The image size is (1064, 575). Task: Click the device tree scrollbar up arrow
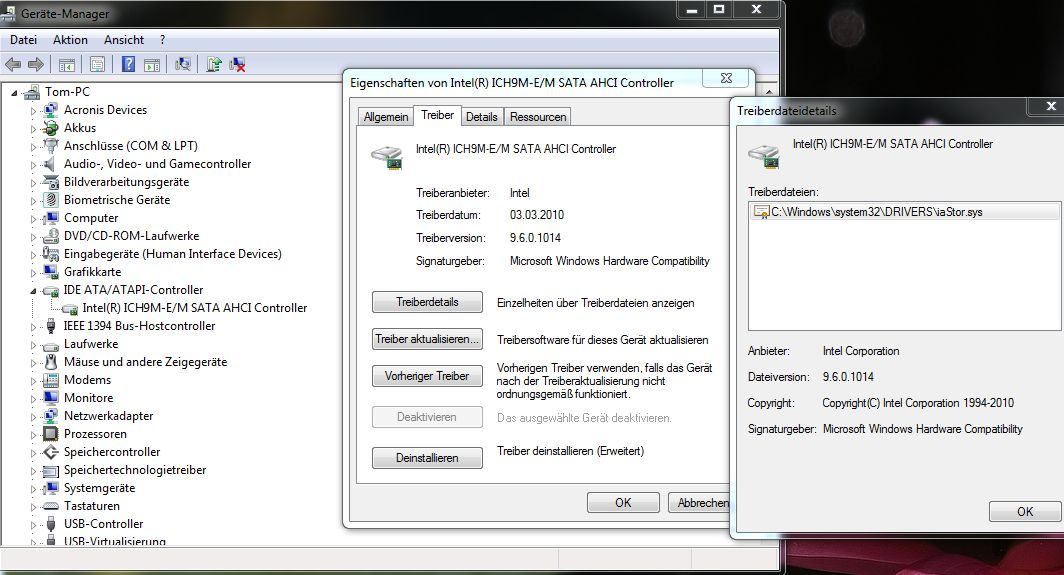(x=769, y=91)
